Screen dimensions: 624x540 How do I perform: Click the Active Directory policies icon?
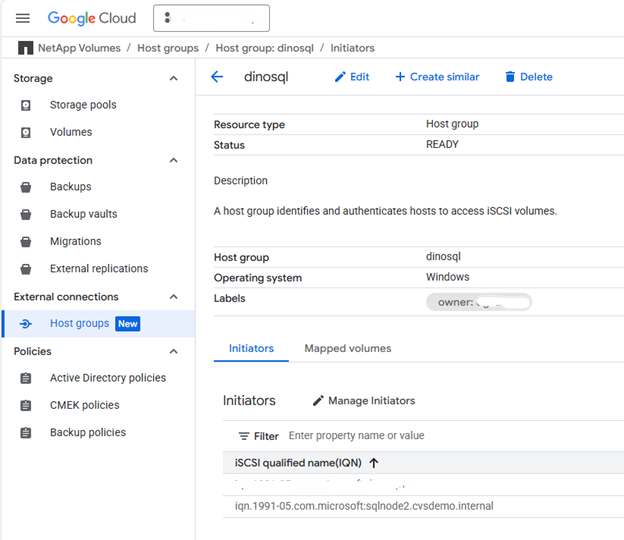pos(27,378)
